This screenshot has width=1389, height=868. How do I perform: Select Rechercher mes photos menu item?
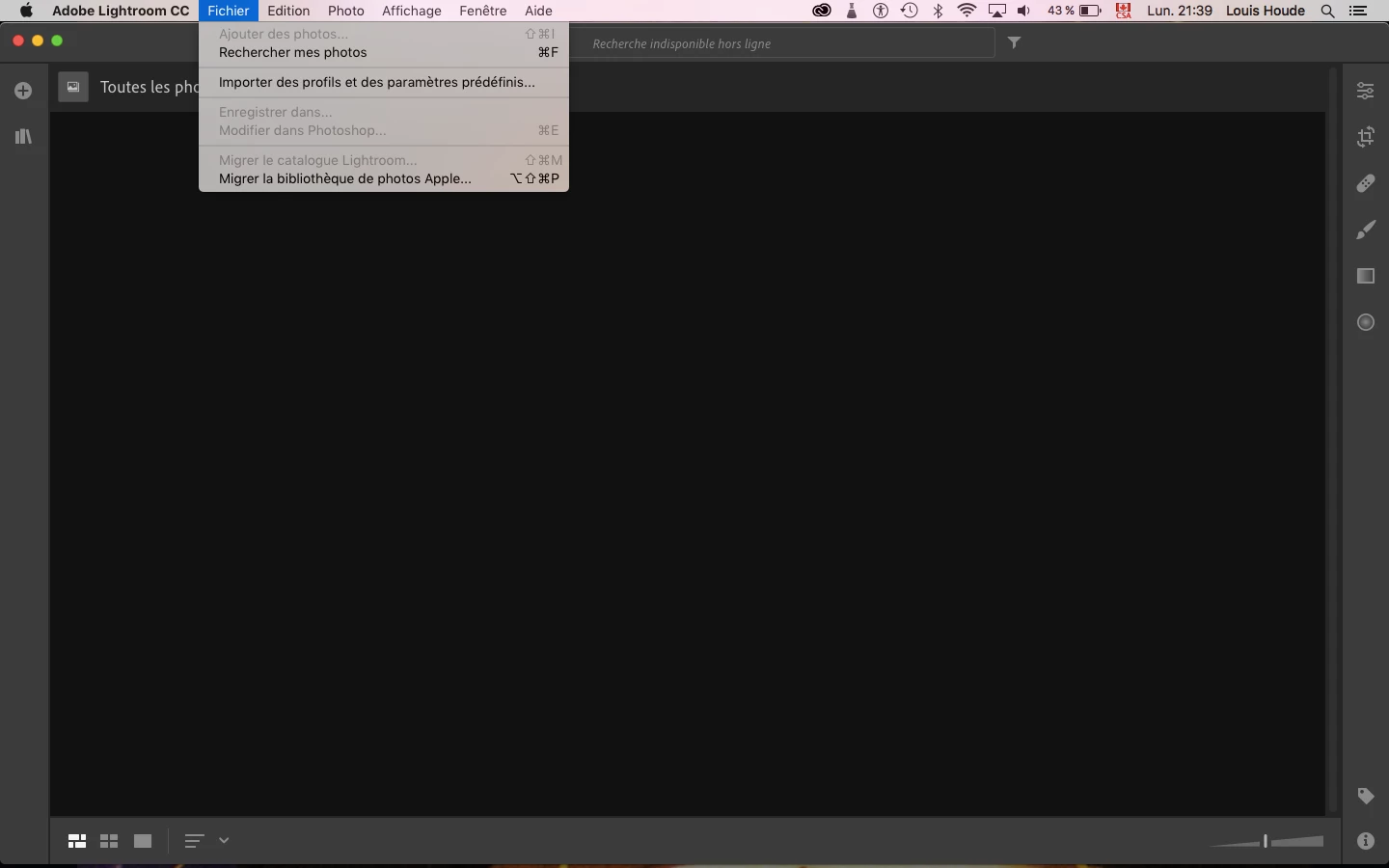coord(384,52)
